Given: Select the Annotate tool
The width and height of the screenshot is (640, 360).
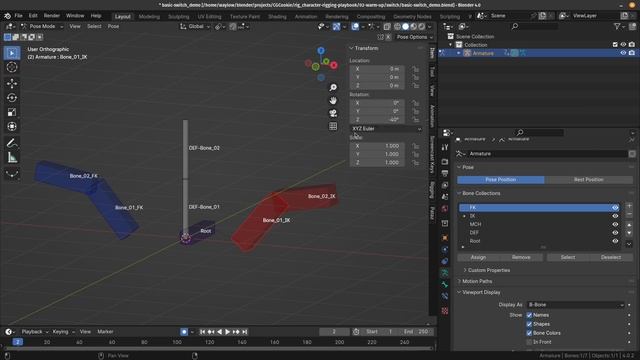Looking at the screenshot, I should pyautogui.click(x=12, y=143).
